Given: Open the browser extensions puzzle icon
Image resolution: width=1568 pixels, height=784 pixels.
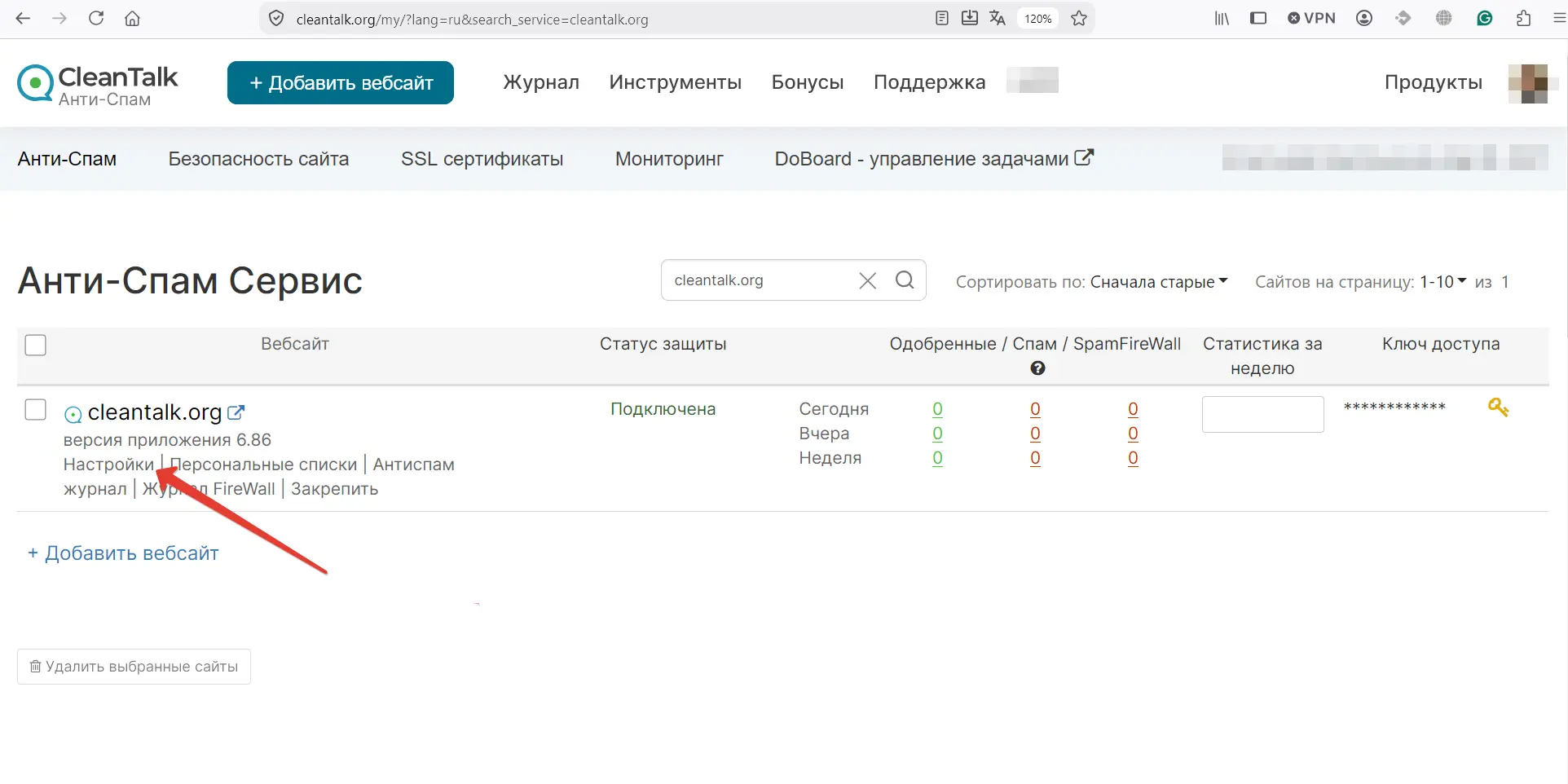Looking at the screenshot, I should [x=1523, y=18].
